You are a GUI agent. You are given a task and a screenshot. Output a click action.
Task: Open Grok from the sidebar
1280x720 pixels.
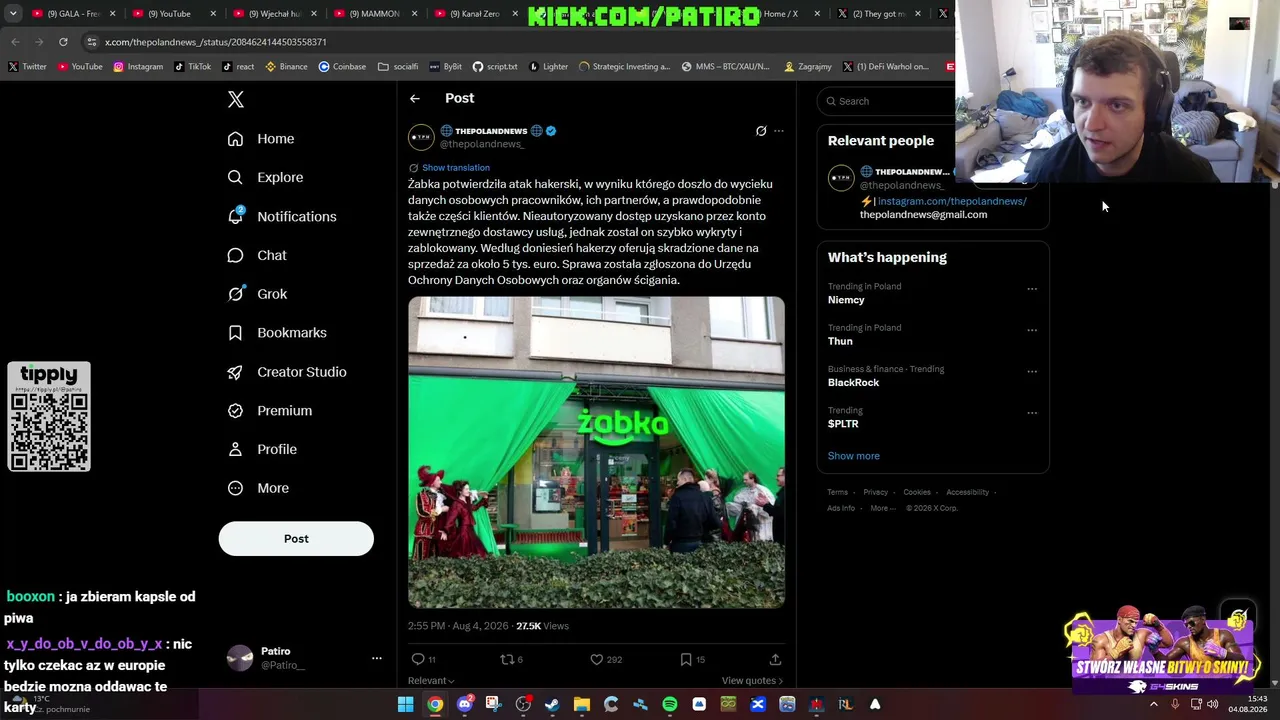(x=257, y=294)
